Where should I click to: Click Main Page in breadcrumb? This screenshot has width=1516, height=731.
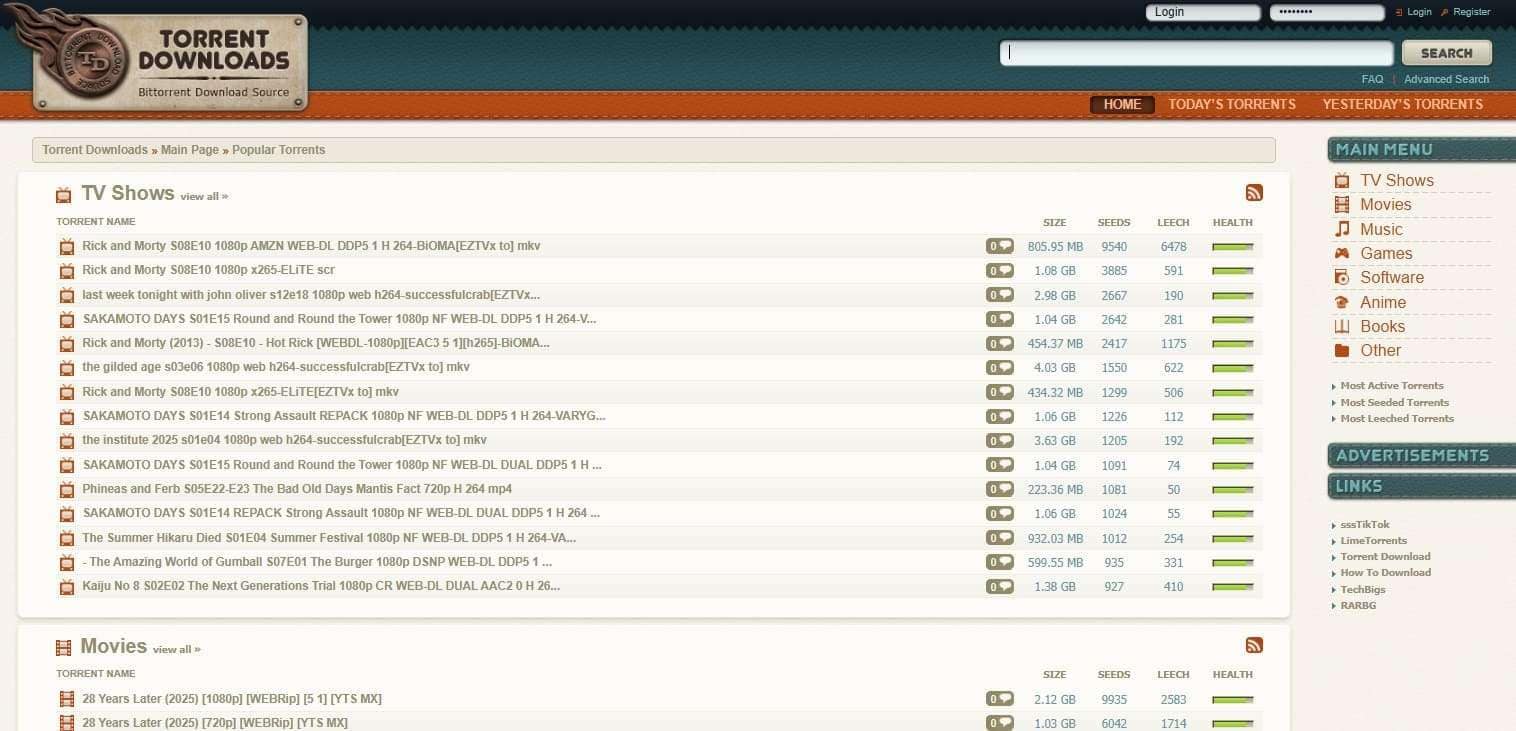[190, 150]
